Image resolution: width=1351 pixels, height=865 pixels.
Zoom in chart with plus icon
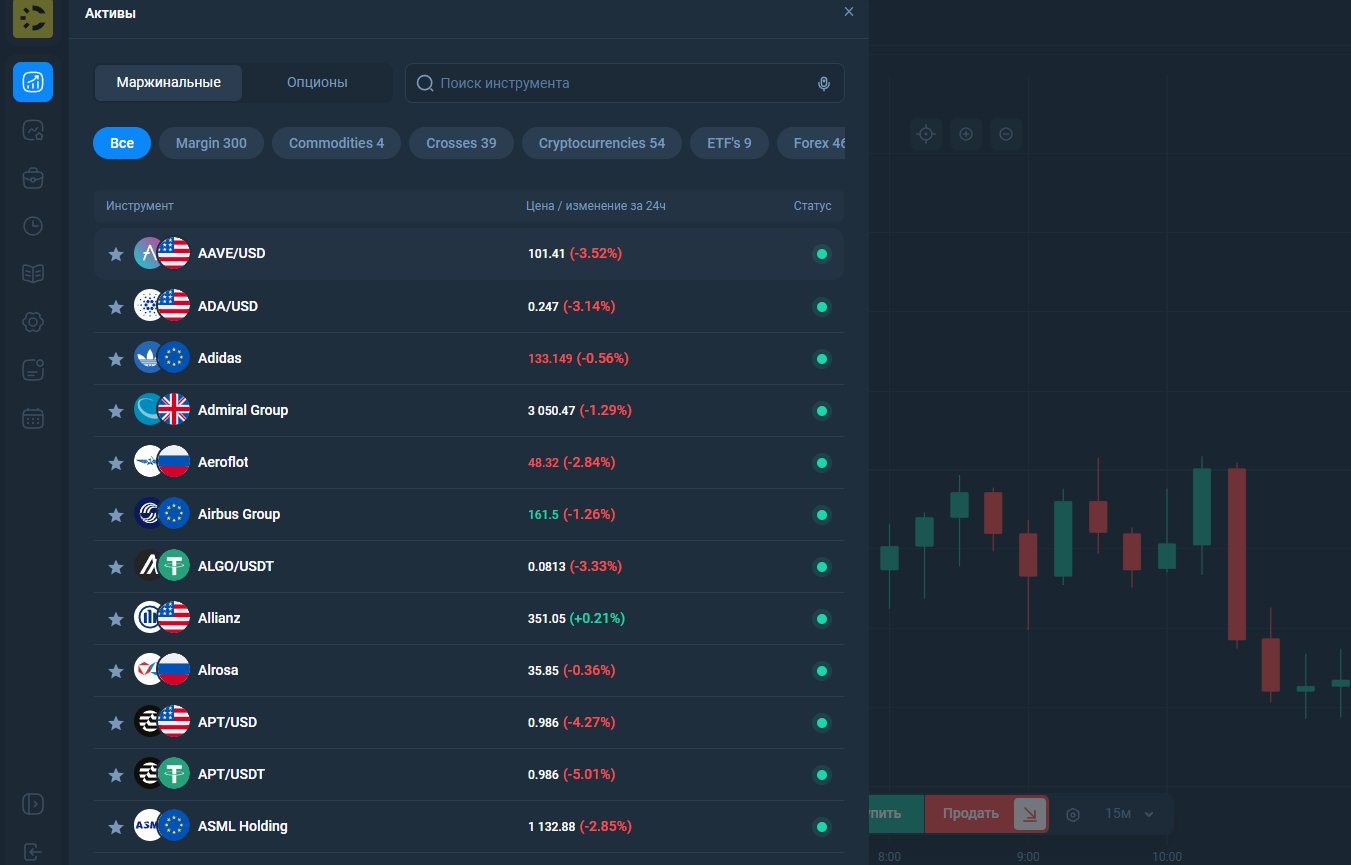point(966,134)
